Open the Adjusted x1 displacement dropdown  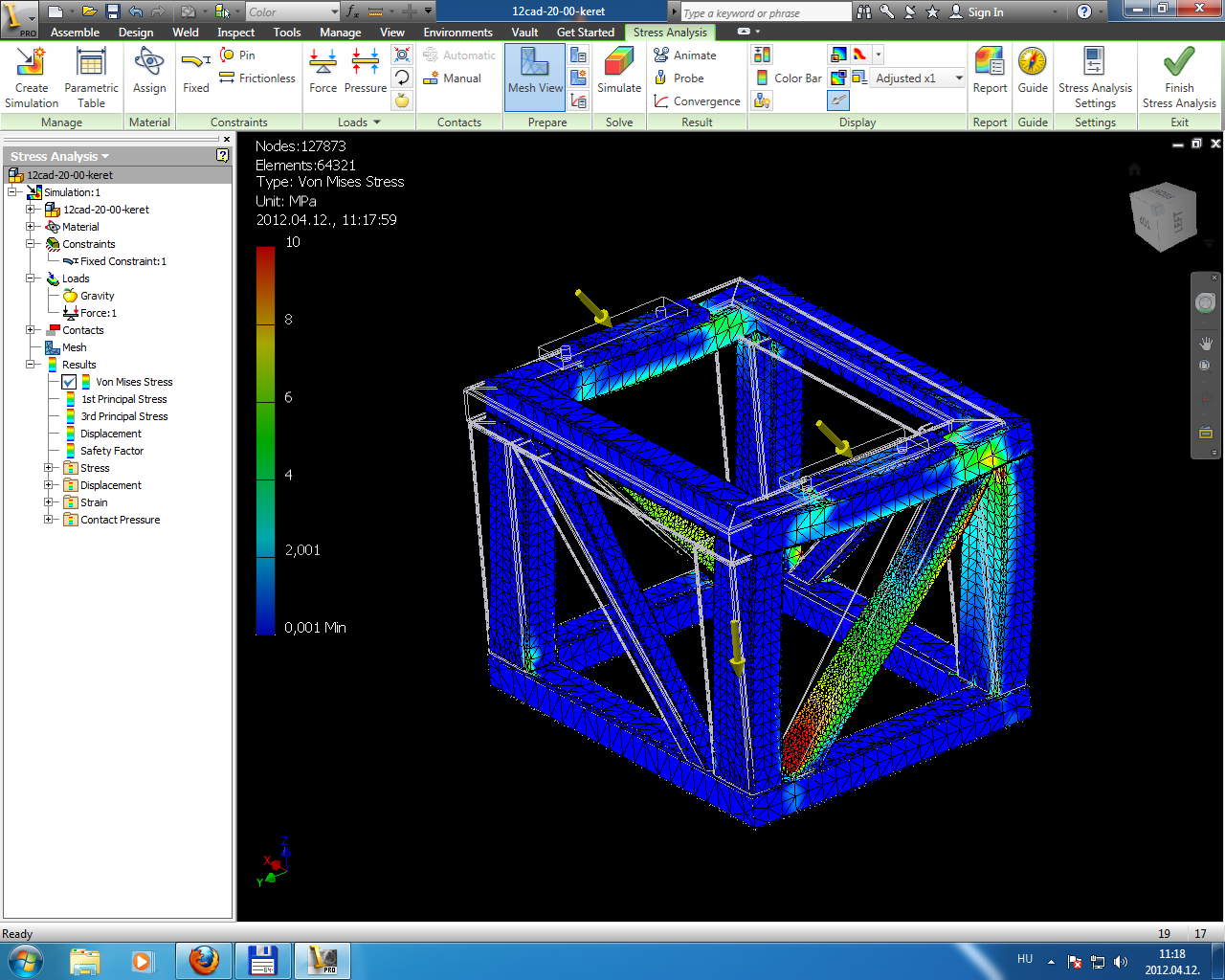959,78
